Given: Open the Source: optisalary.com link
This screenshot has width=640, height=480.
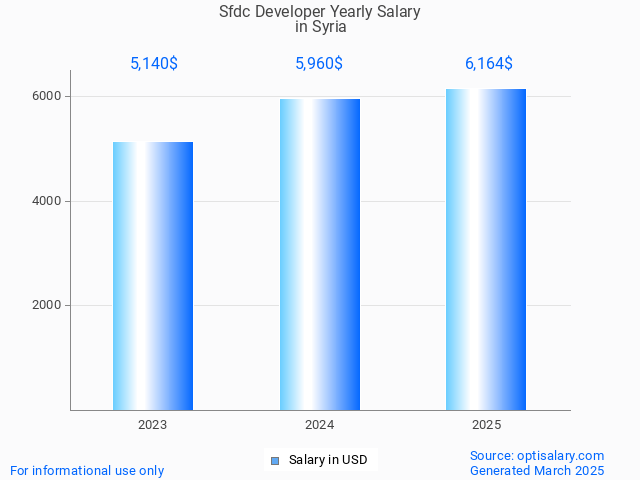Looking at the screenshot, I should point(537,455).
